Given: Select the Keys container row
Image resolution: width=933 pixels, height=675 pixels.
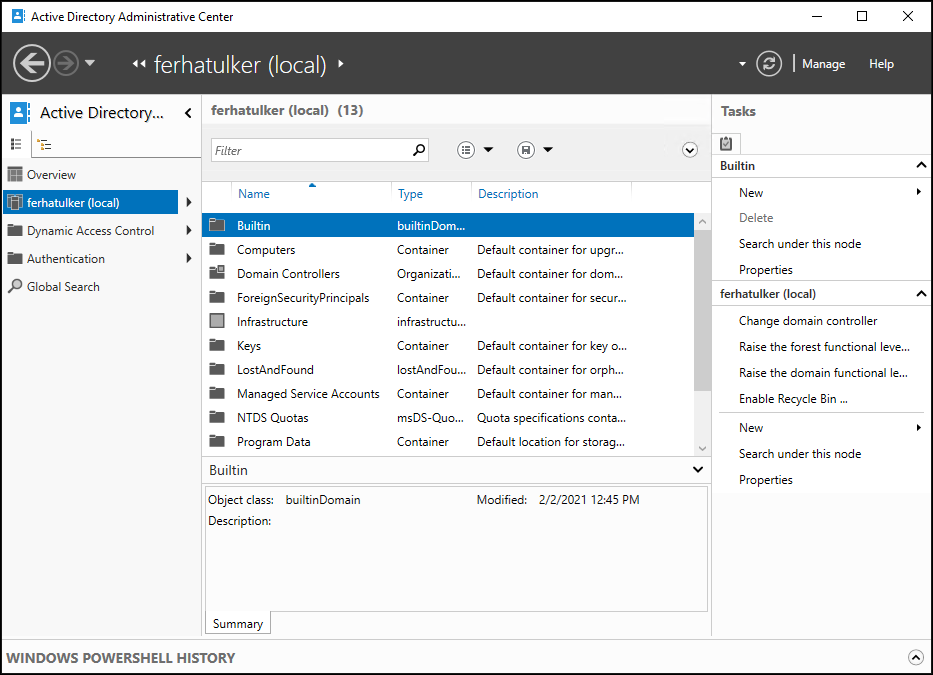Looking at the screenshot, I should pos(448,346).
